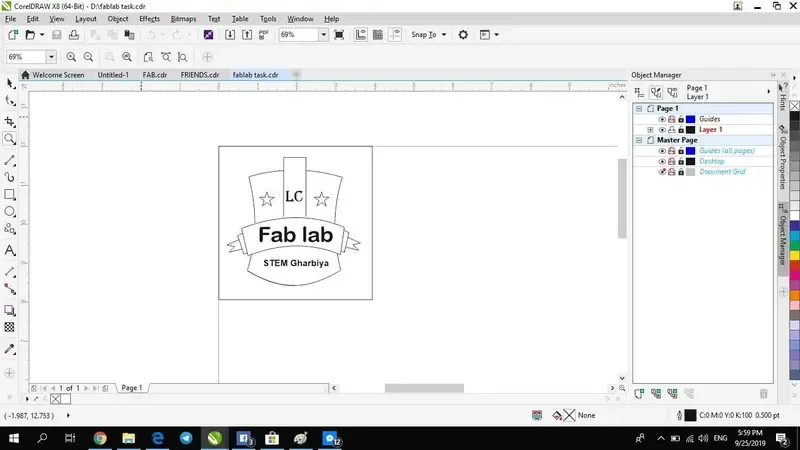Open the Options gear icon
Screen dimensions: 800x450
coord(463,35)
